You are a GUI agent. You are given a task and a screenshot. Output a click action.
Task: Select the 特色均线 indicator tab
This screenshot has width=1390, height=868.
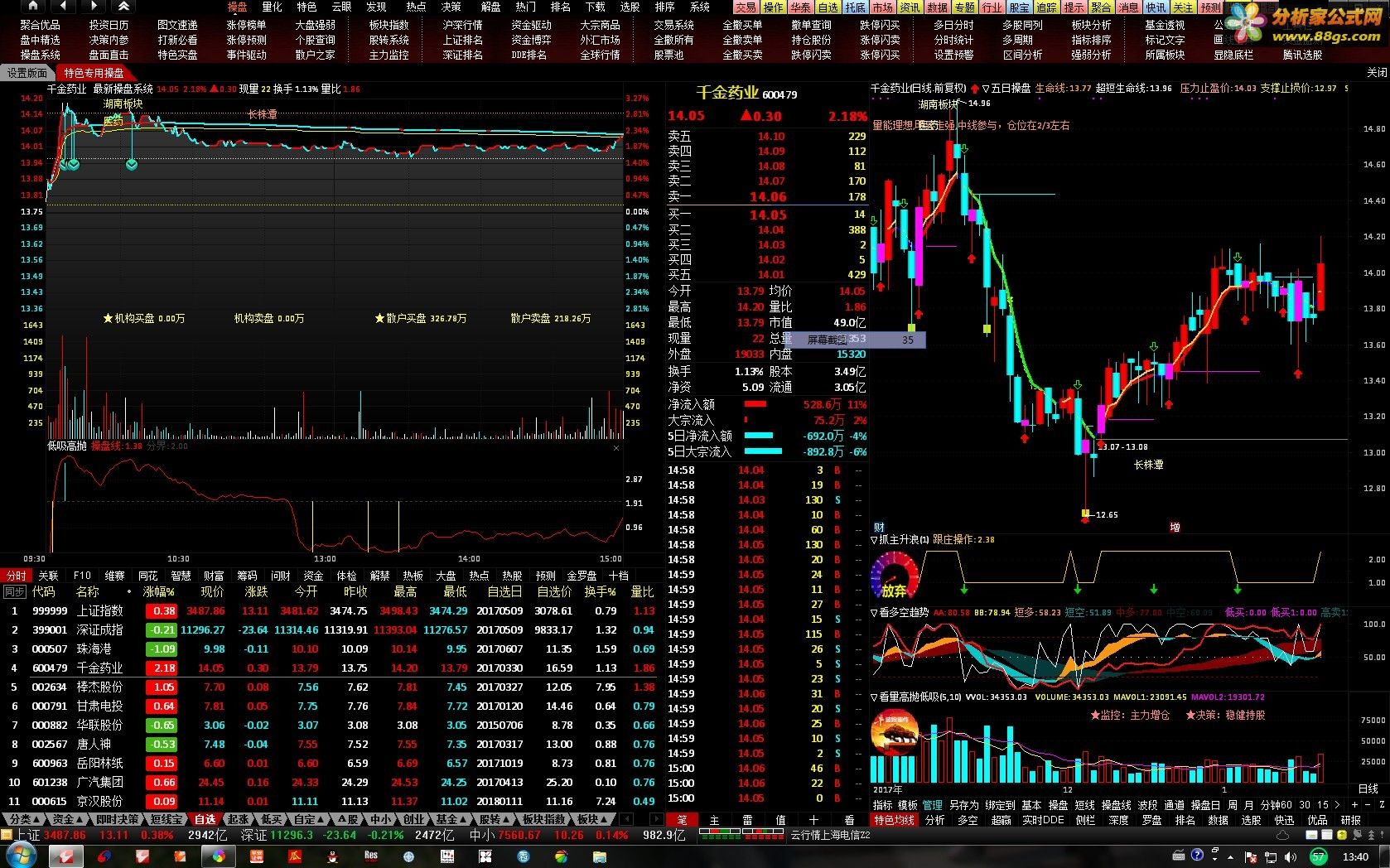click(x=894, y=820)
